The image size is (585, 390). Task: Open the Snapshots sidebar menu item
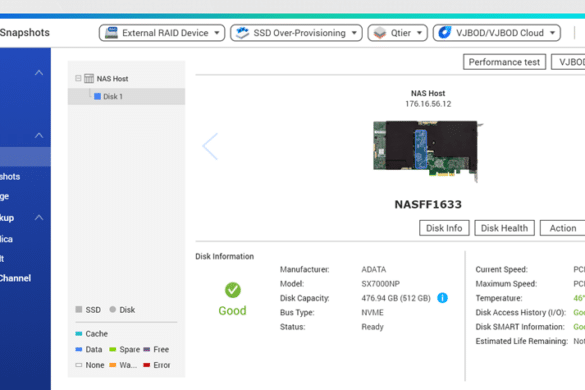coord(10,177)
